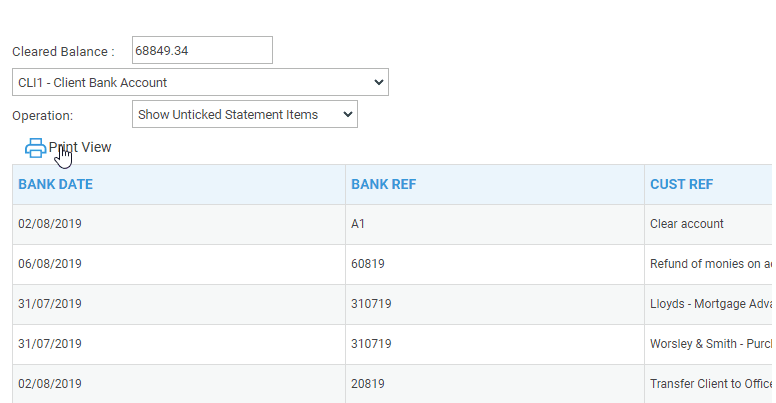This screenshot has width=776, height=403.
Task: Select the 60819 bank reference cell
Action: 368,264
